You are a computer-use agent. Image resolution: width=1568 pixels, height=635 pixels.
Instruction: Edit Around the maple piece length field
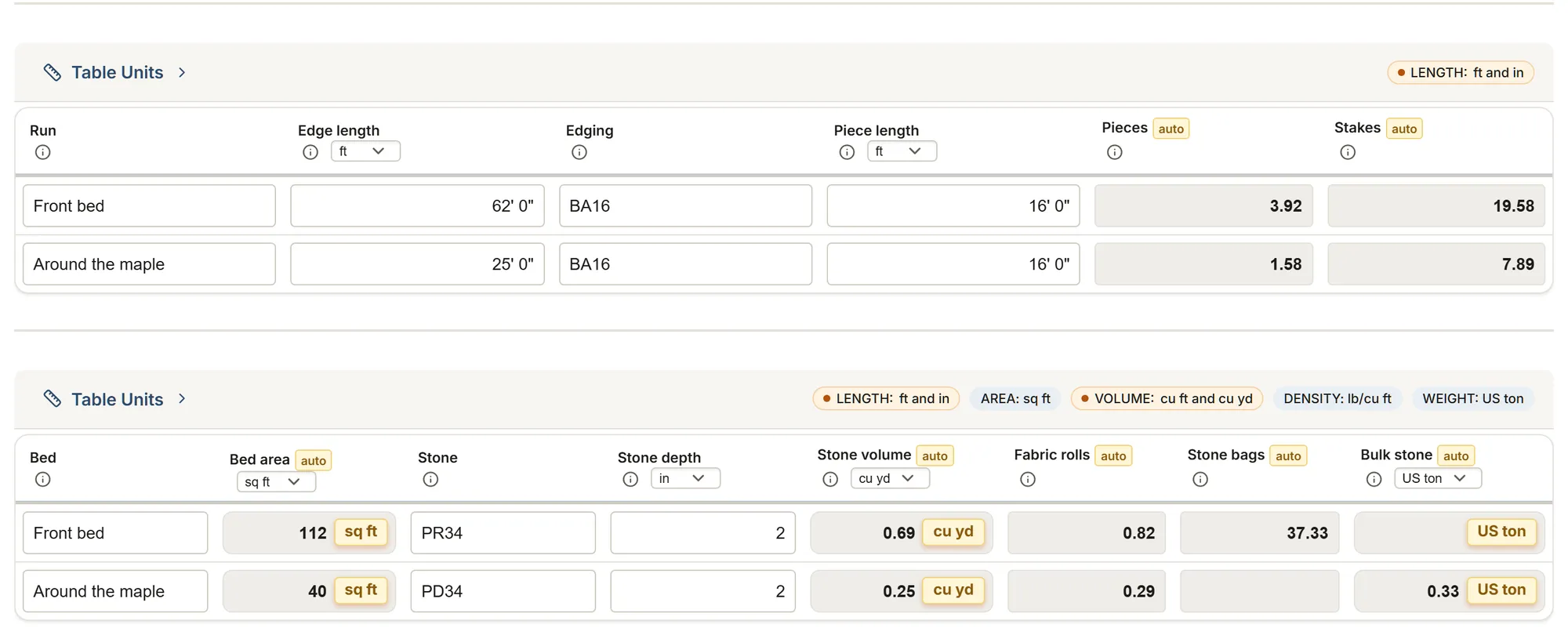point(953,264)
